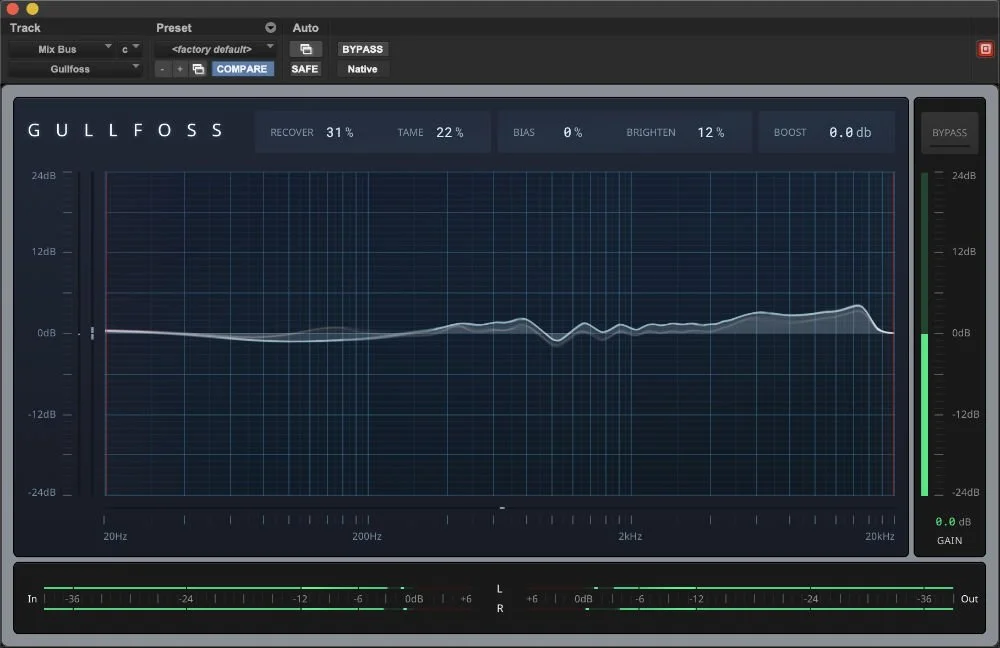
Task: Select the next preset plus icon
Action: (177, 69)
